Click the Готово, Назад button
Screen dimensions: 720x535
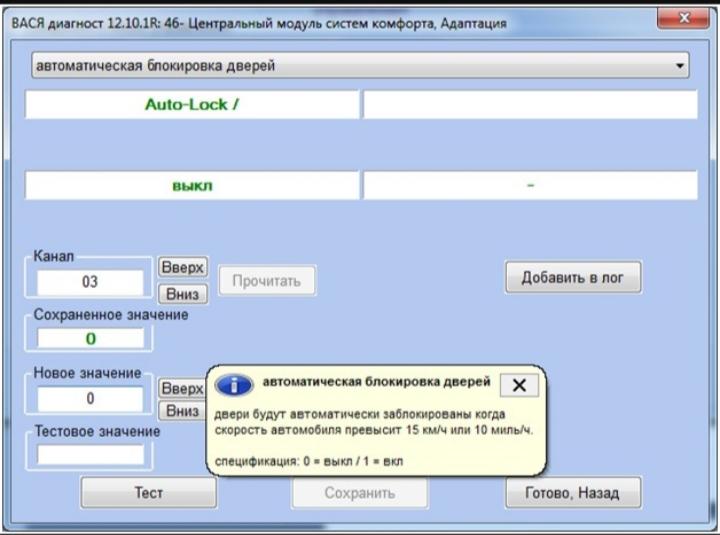tap(572, 492)
